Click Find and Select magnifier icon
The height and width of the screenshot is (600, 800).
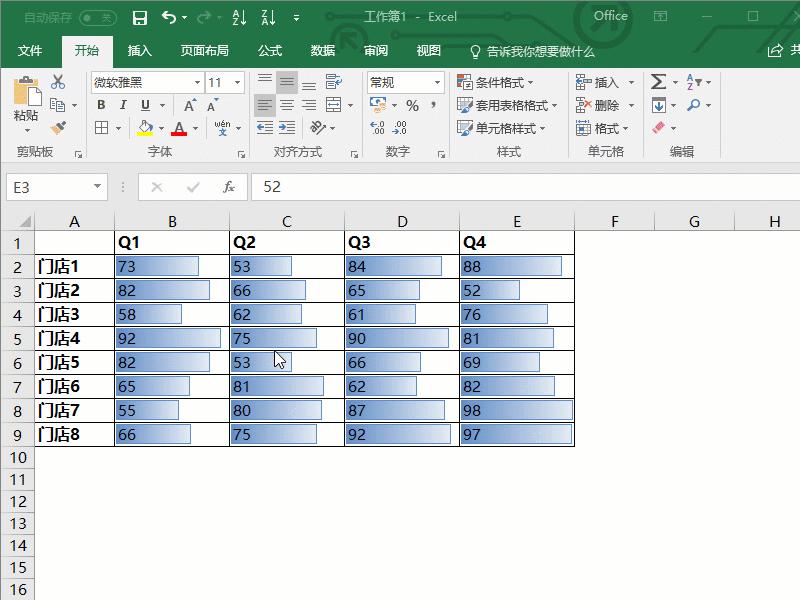(694, 105)
